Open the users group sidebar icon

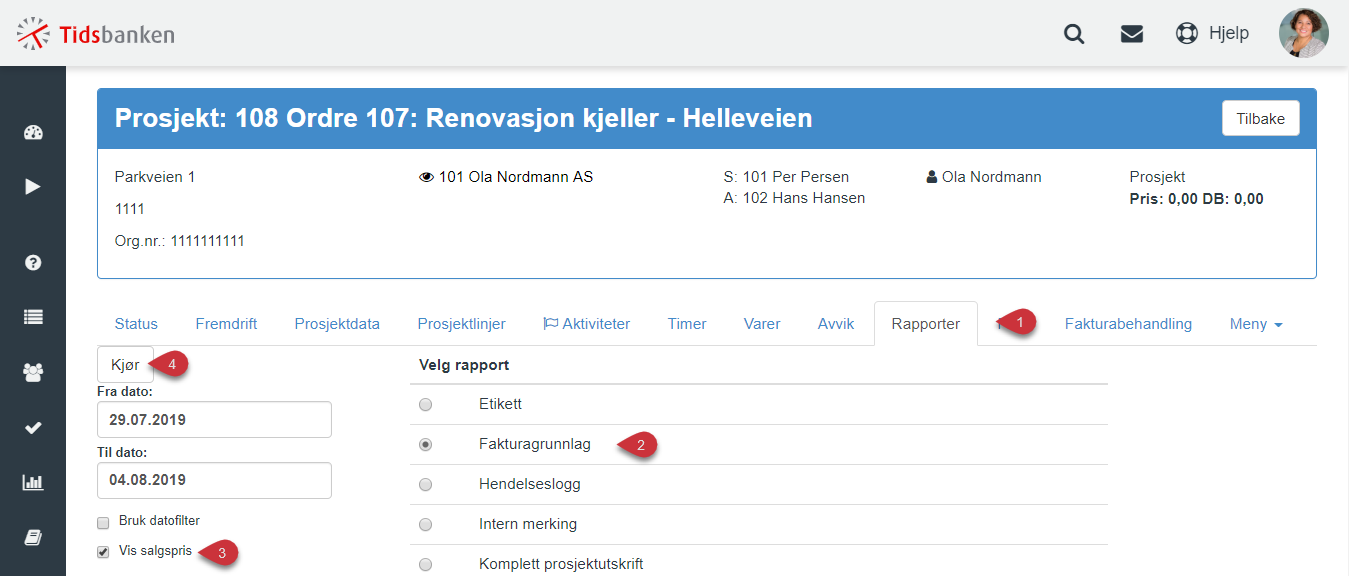pos(33,372)
